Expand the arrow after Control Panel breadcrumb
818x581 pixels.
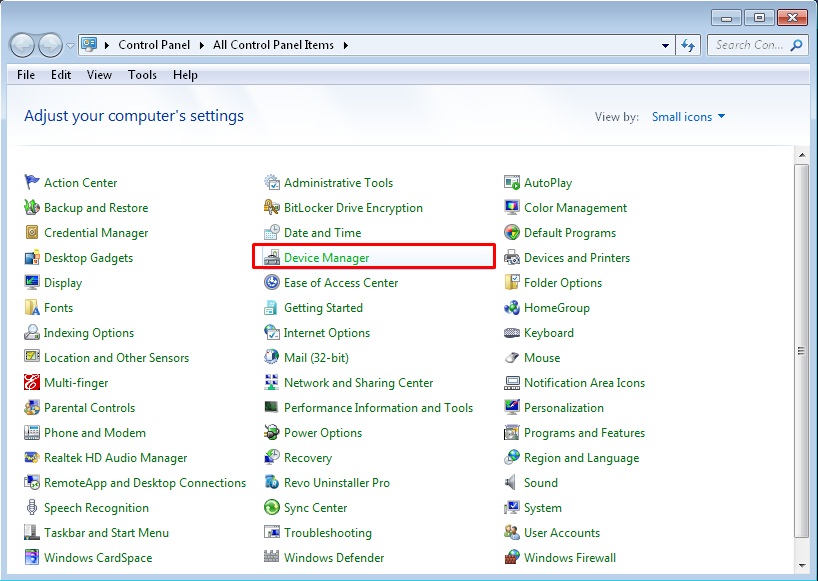(201, 45)
